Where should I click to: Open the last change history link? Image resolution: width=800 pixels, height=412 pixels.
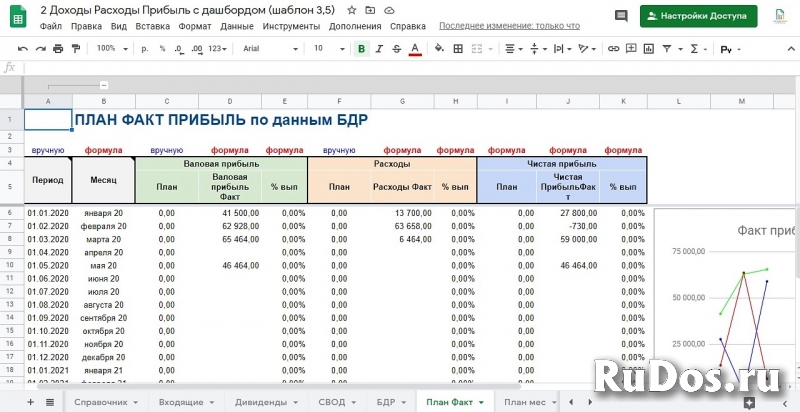click(x=509, y=26)
